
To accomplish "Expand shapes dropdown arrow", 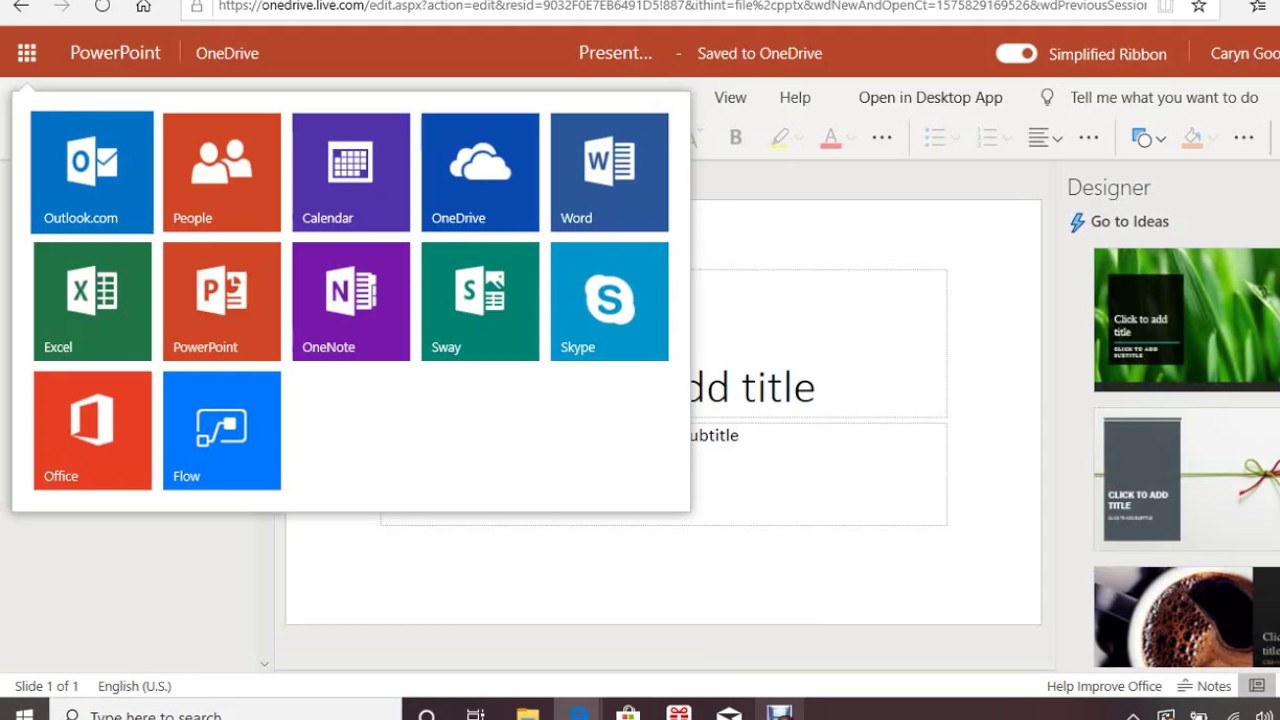I will click(x=1161, y=138).
